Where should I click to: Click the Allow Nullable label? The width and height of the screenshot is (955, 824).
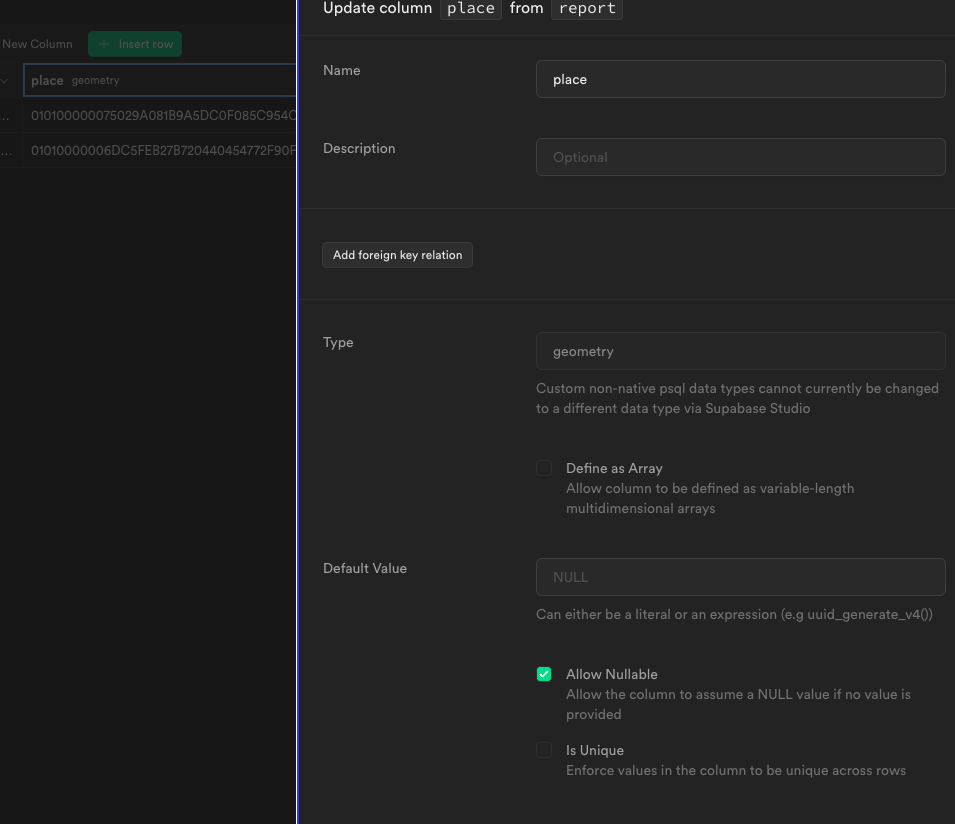click(x=611, y=674)
